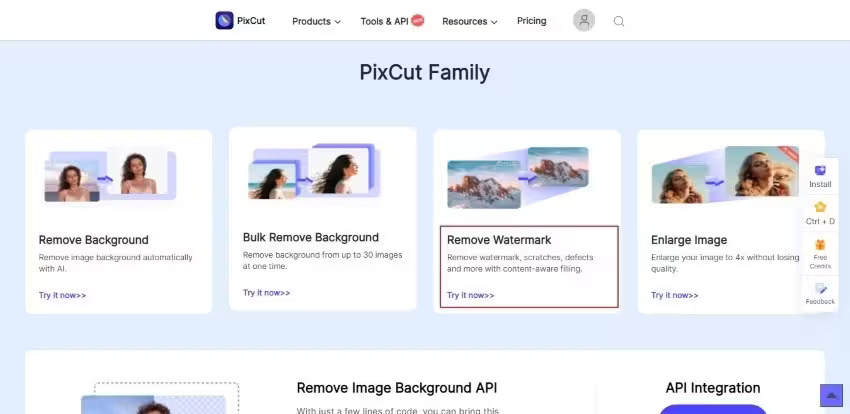Click Try it now under Enlarge Image

pyautogui.click(x=674, y=295)
